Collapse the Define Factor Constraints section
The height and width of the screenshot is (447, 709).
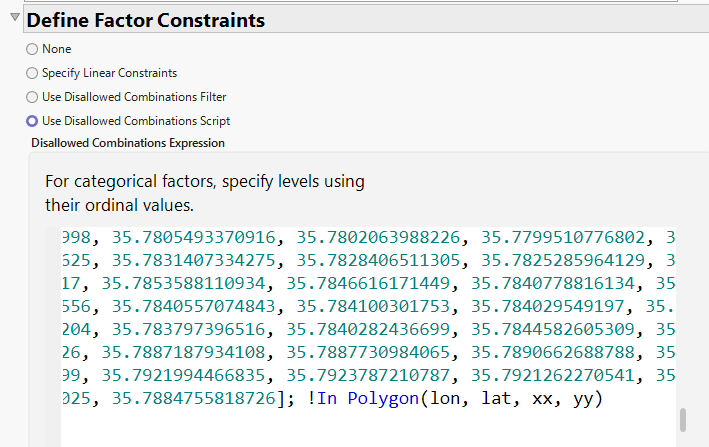[x=15, y=17]
